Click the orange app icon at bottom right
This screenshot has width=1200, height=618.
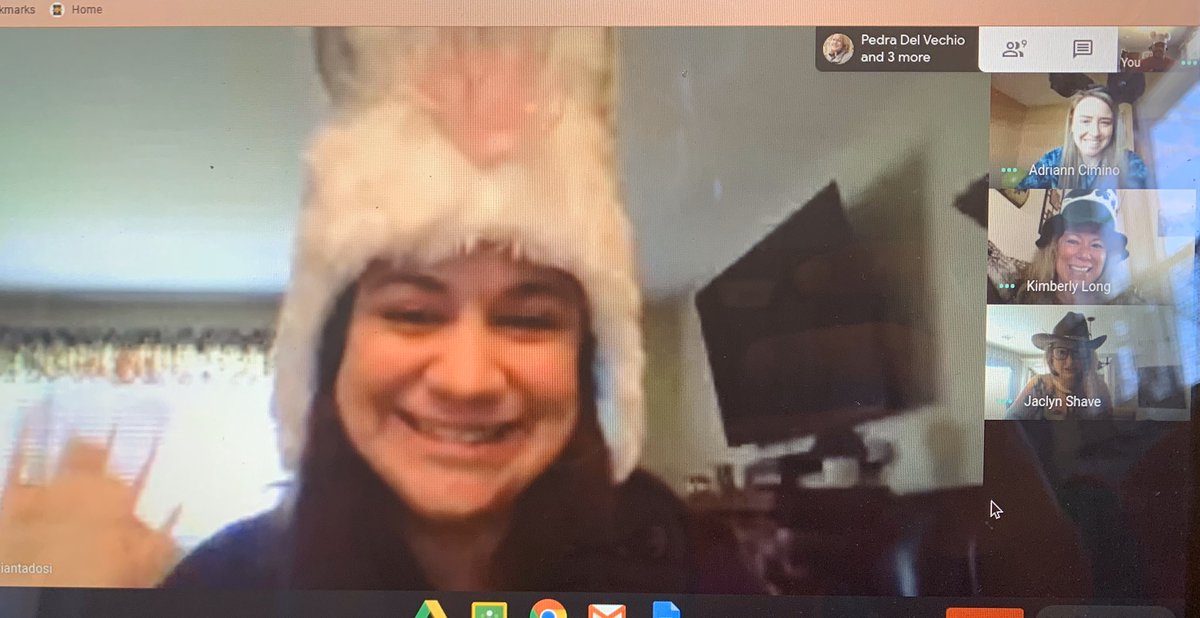click(983, 612)
